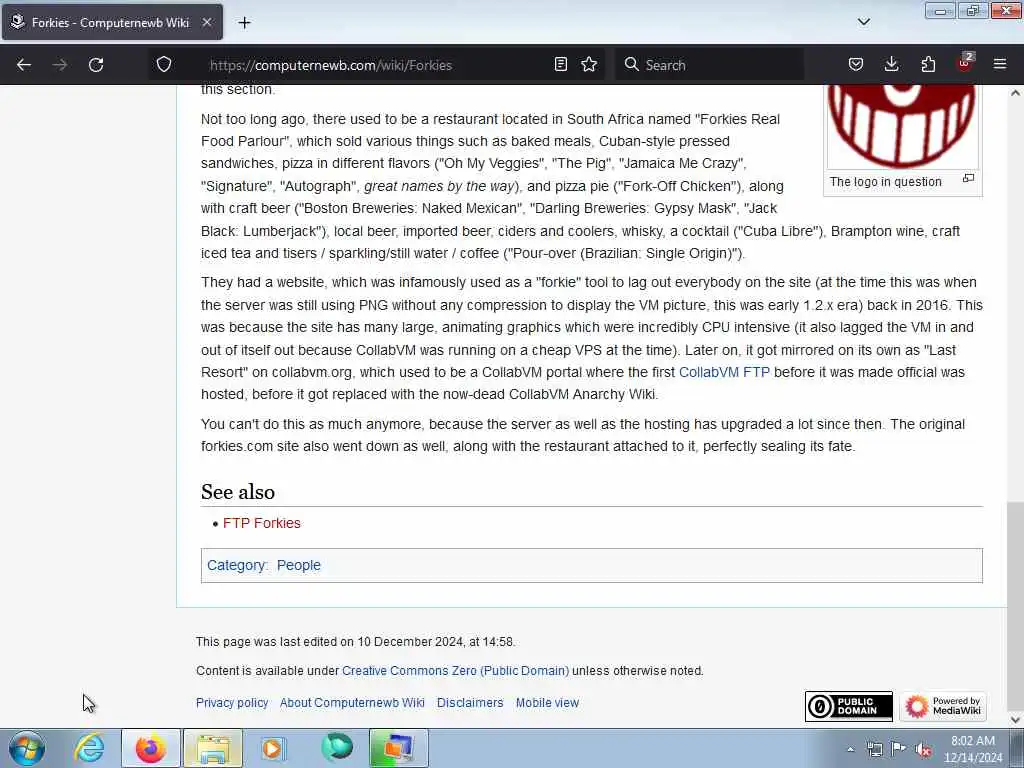Viewport: 1024px width, 768px height.
Task: Open Creative Commons Zero license link
Action: (x=455, y=671)
